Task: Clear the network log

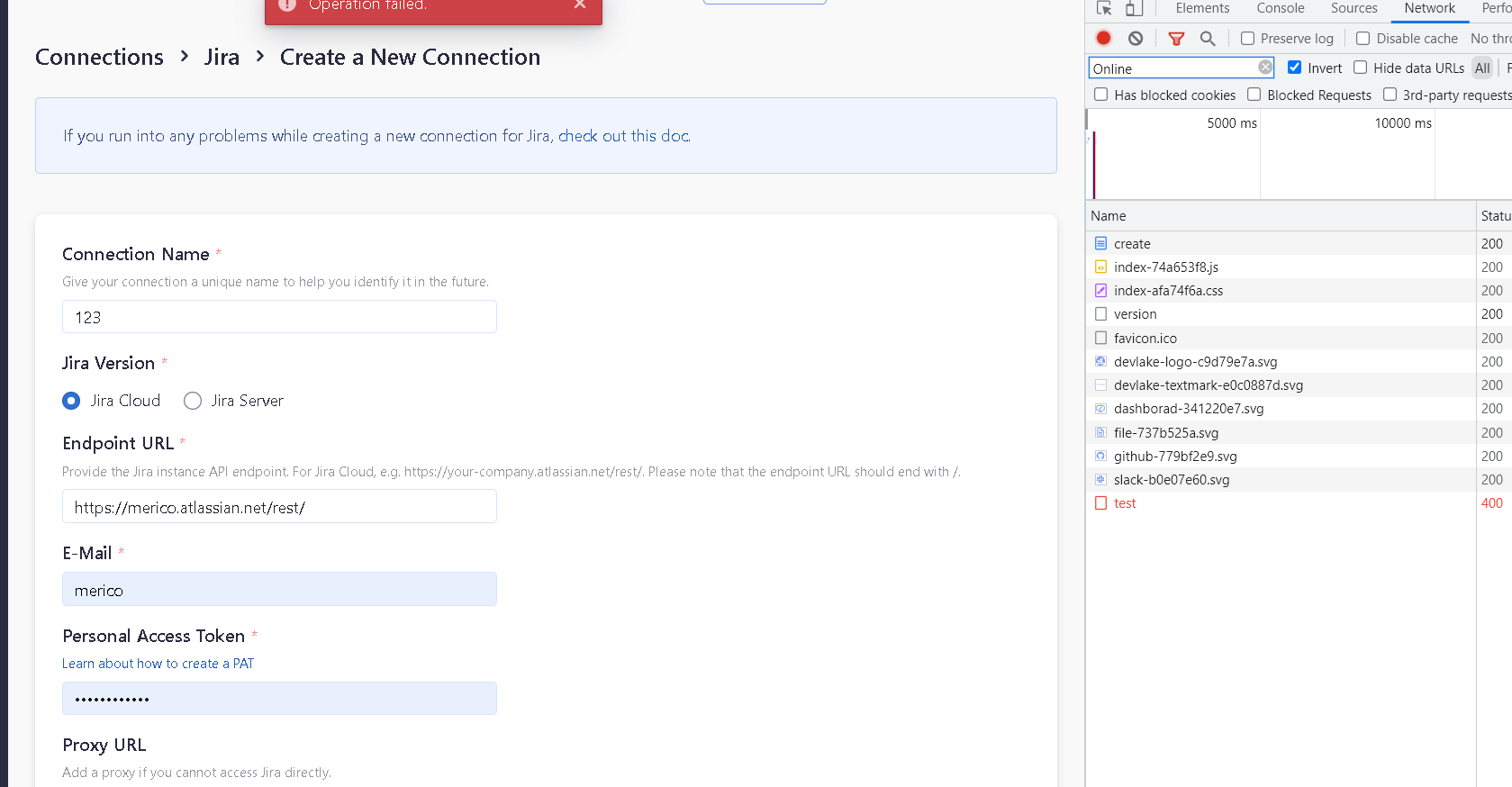Action: pos(1136,38)
